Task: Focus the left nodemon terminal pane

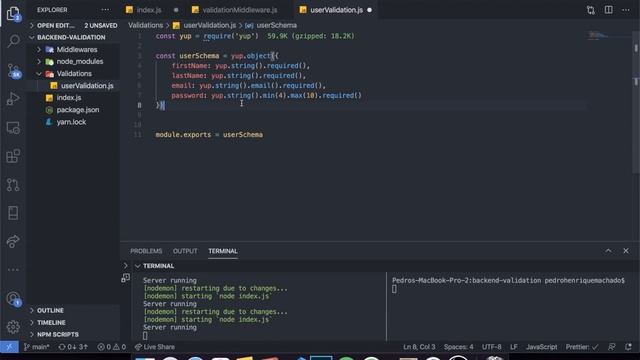Action: point(259,306)
